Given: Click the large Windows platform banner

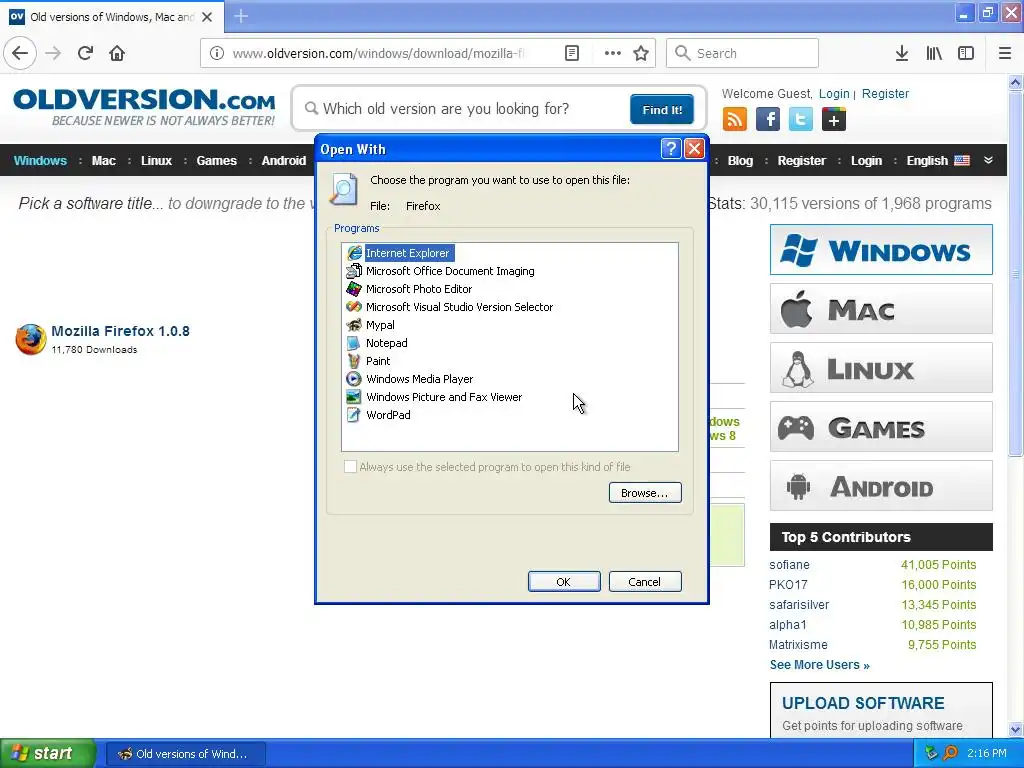Looking at the screenshot, I should point(881,249).
